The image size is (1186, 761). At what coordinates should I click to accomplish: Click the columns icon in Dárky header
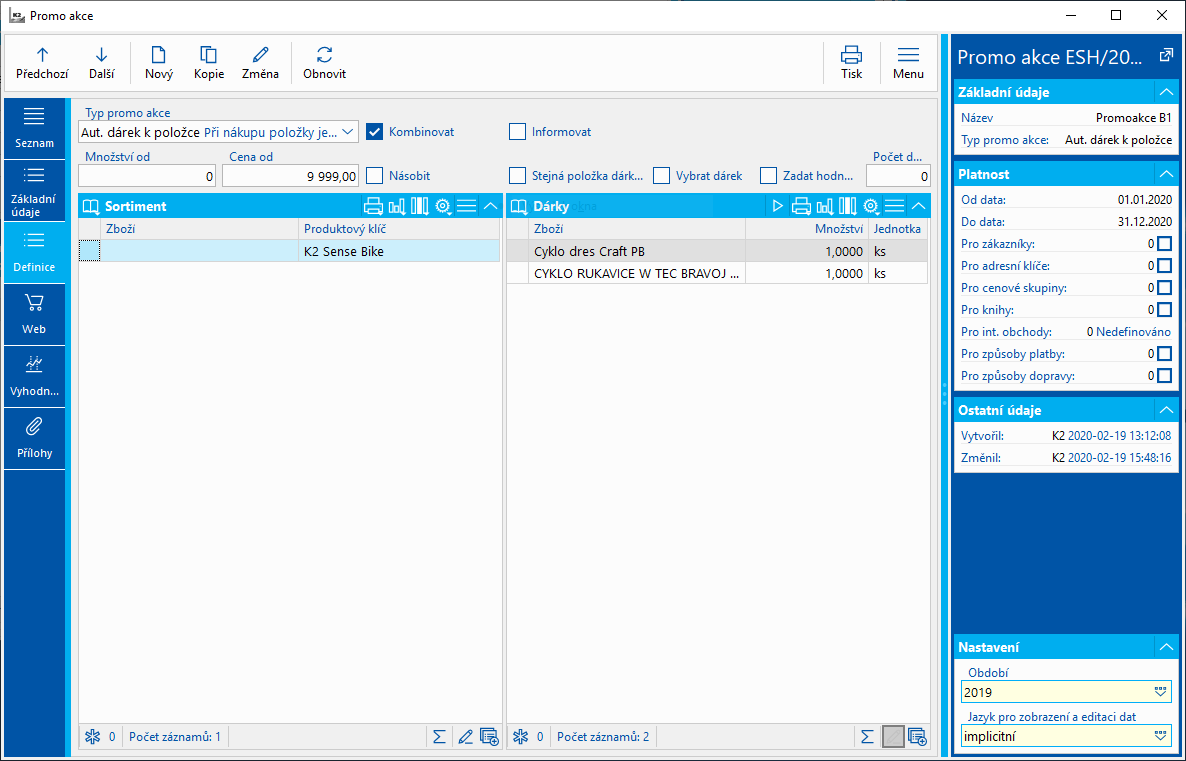[848, 206]
